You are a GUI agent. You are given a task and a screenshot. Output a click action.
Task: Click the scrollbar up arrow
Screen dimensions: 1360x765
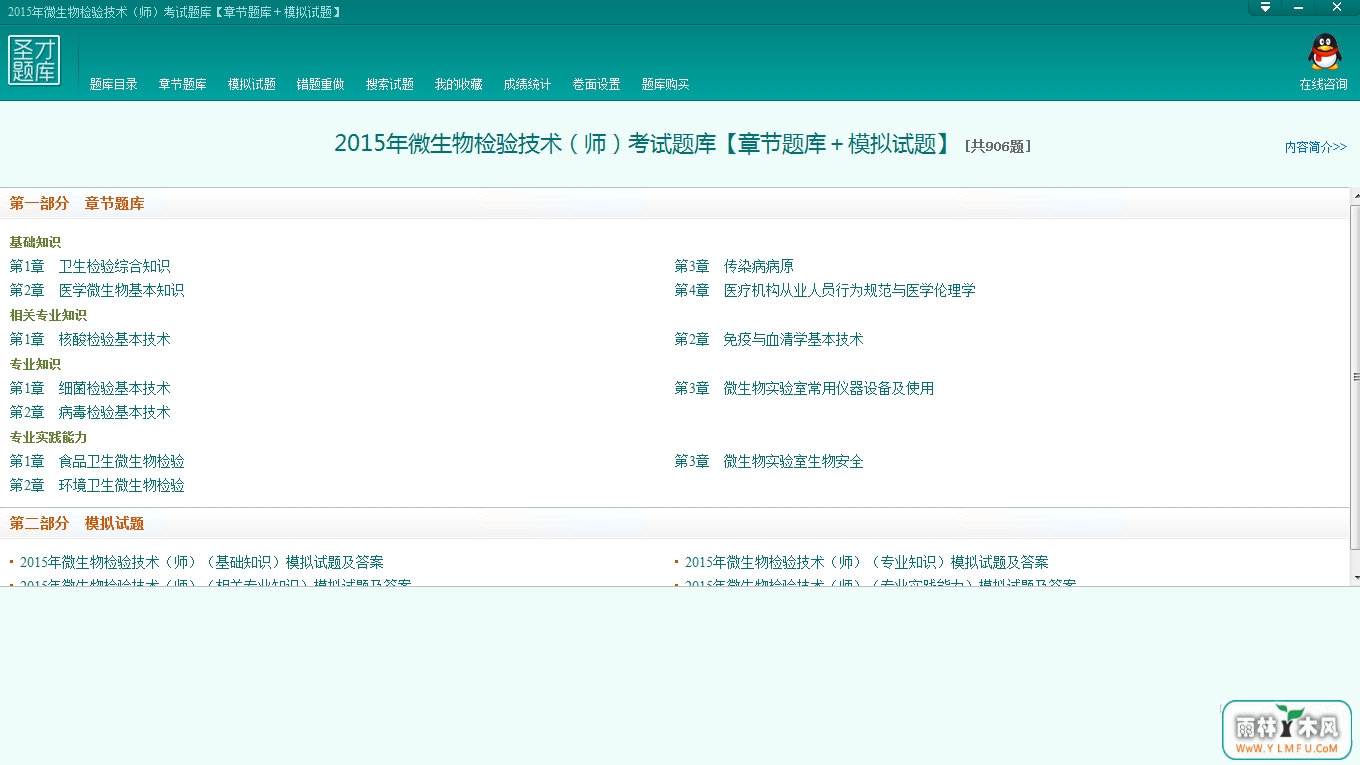point(1355,195)
